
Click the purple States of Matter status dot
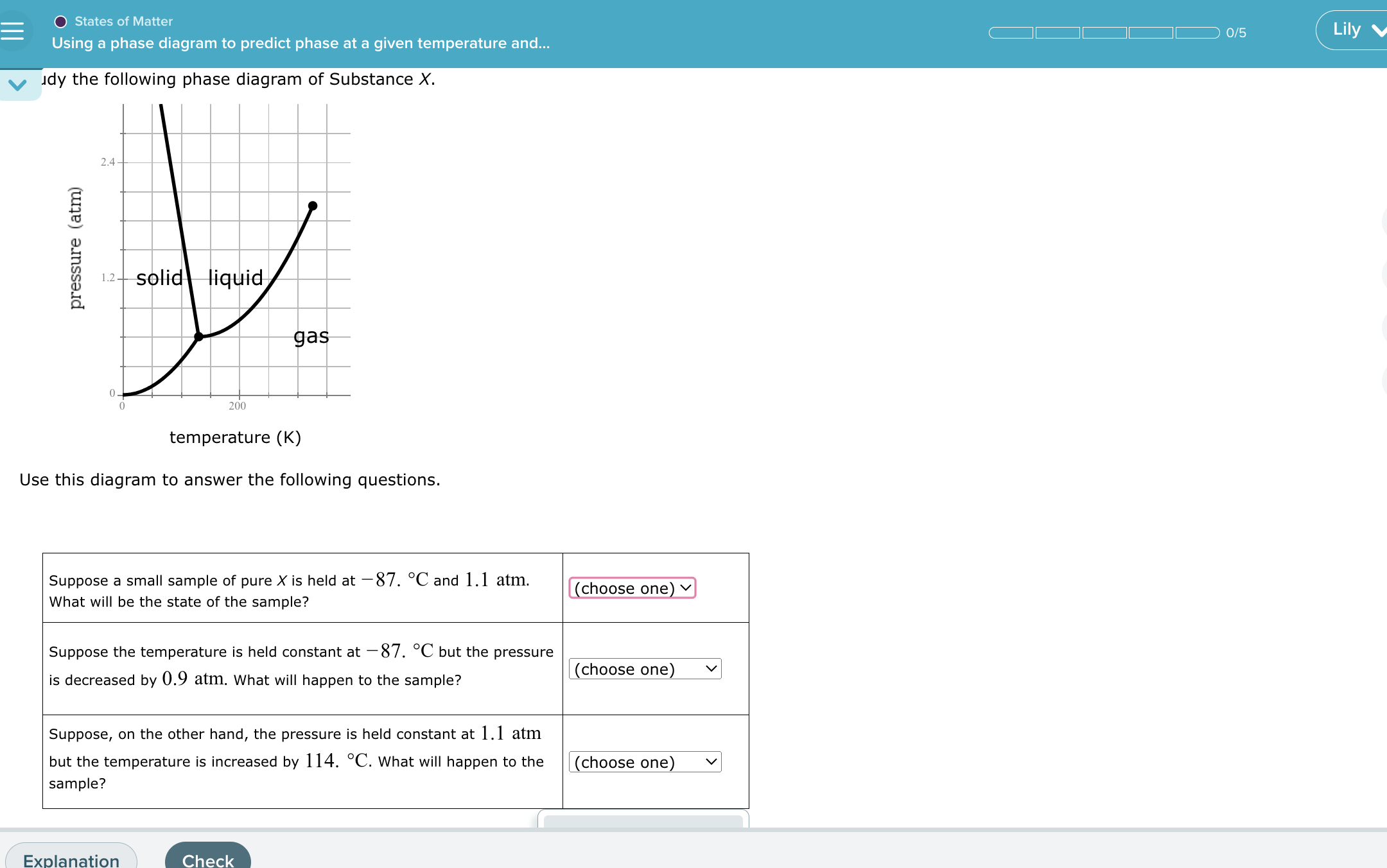click(59, 21)
